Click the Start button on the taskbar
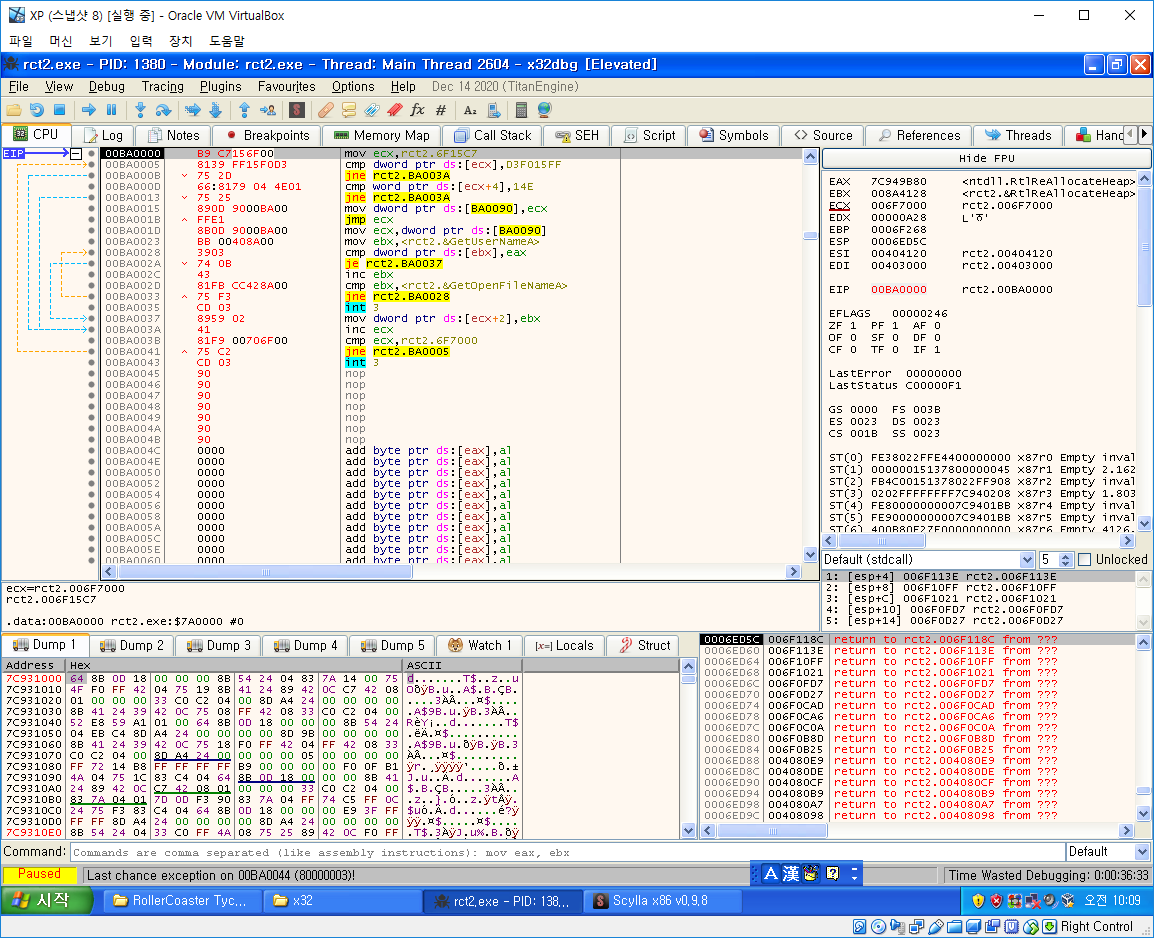This screenshot has width=1154, height=938. click(46, 900)
